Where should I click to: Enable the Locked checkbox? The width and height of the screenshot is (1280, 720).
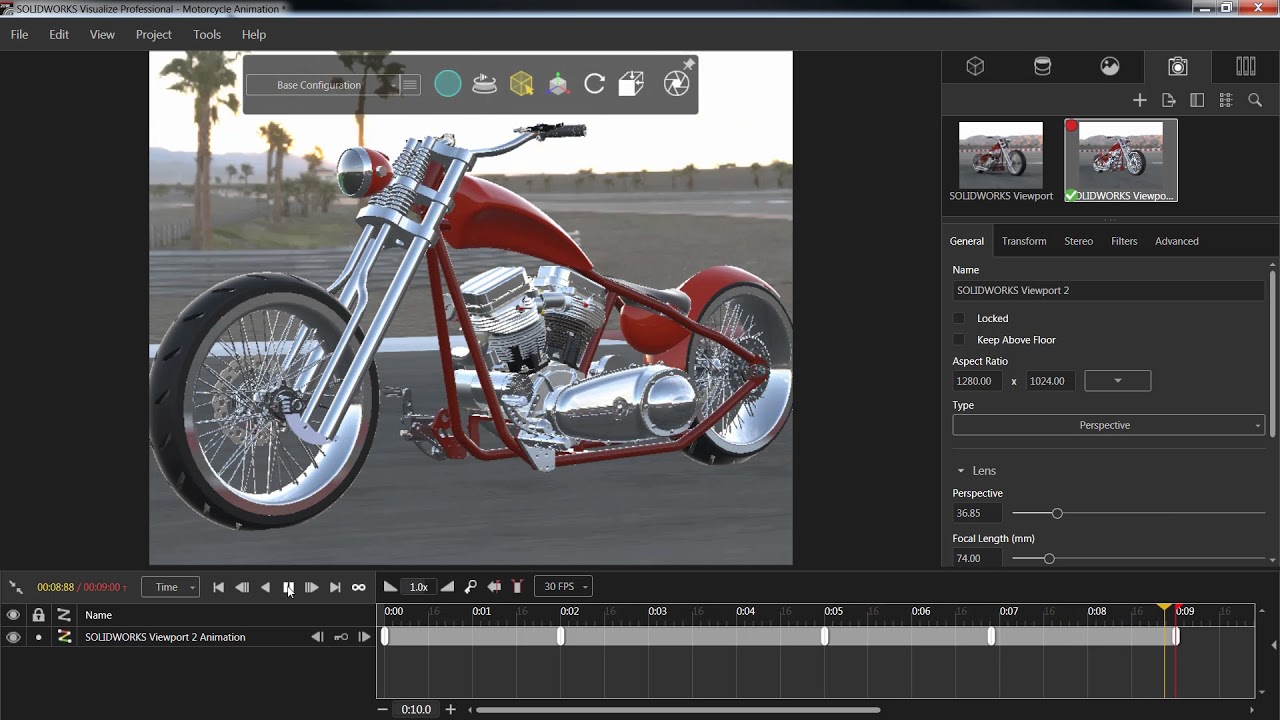click(959, 318)
